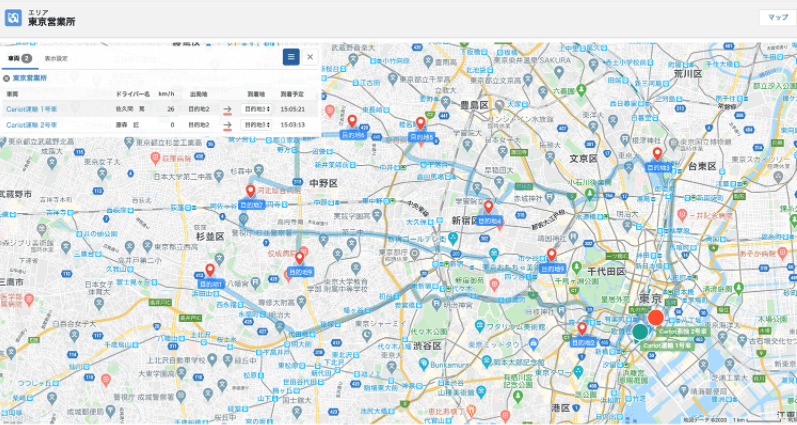Click the destination pin labeled 目的地6 near 東長崎
This screenshot has height=425, width=797.
(x=352, y=121)
